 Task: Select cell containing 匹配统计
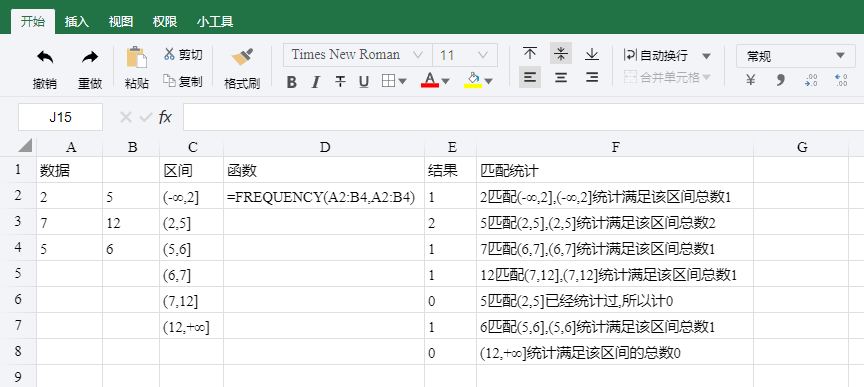click(x=615, y=171)
